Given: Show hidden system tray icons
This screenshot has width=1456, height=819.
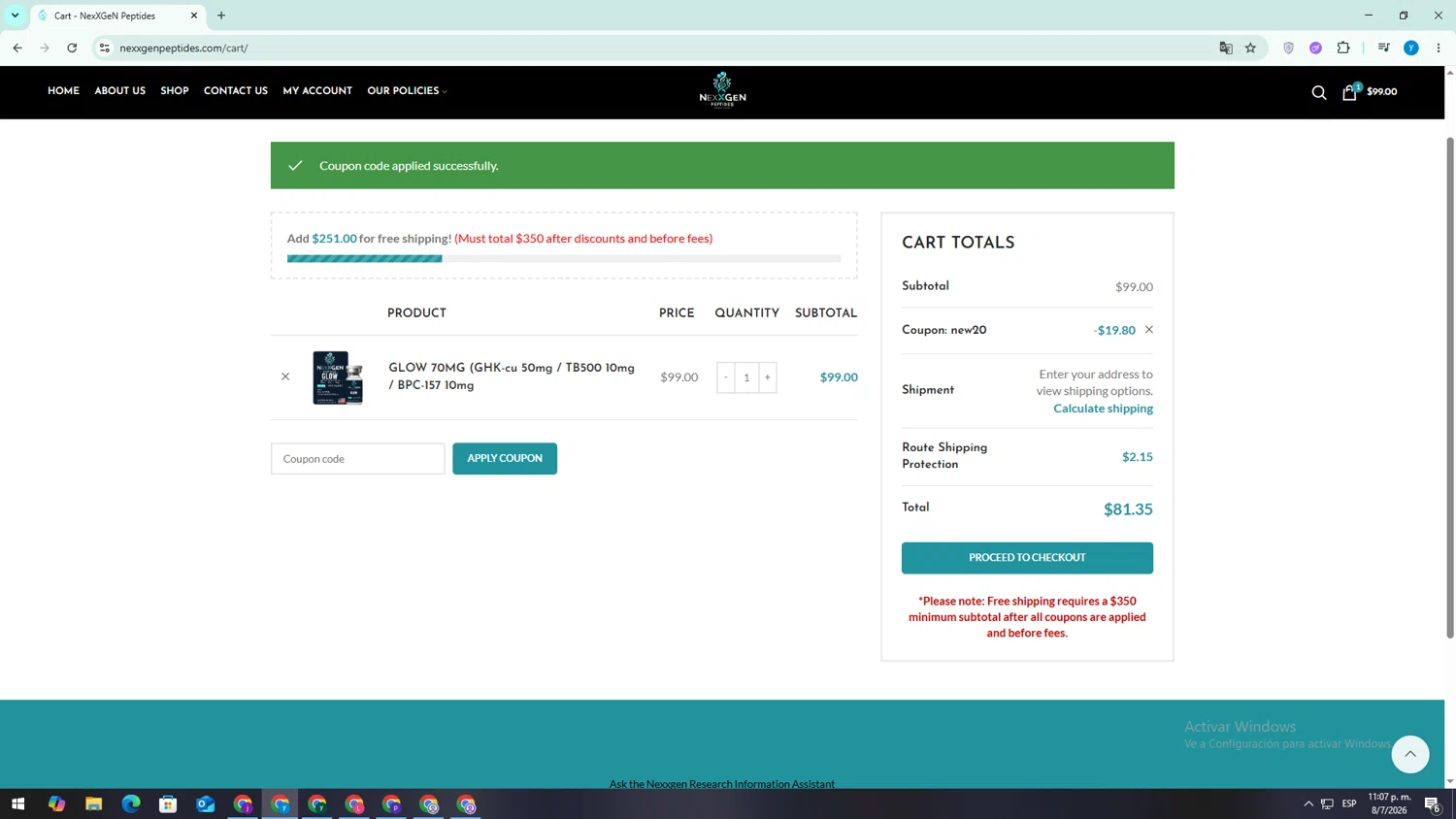Looking at the screenshot, I should [1308, 803].
